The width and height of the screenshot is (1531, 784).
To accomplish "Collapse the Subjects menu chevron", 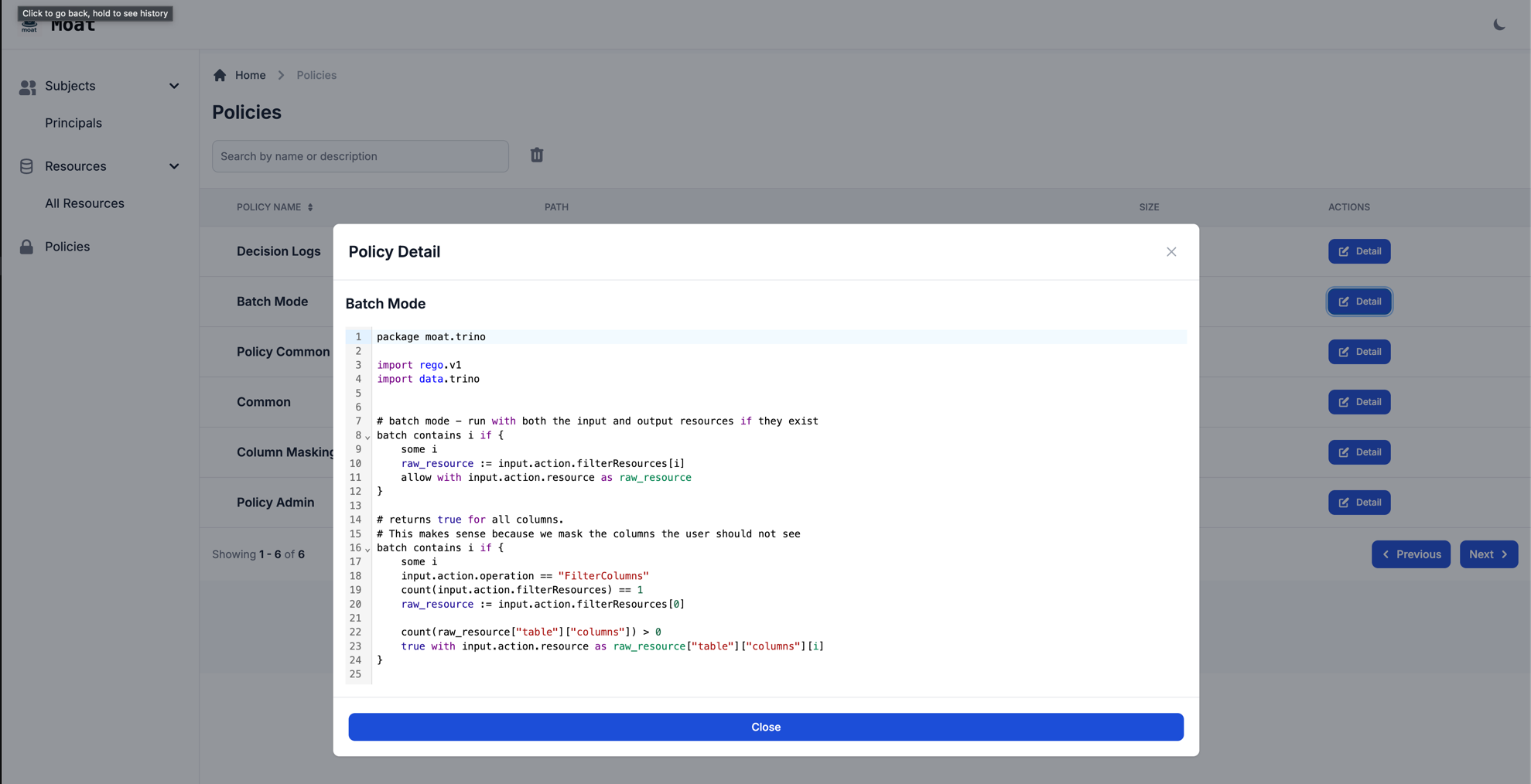I will click(x=174, y=86).
